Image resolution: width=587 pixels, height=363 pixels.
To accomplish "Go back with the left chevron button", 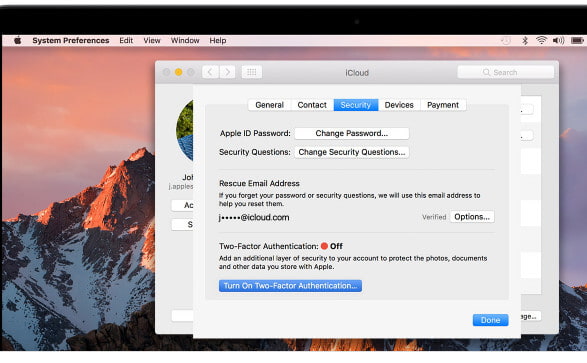I will (210, 72).
